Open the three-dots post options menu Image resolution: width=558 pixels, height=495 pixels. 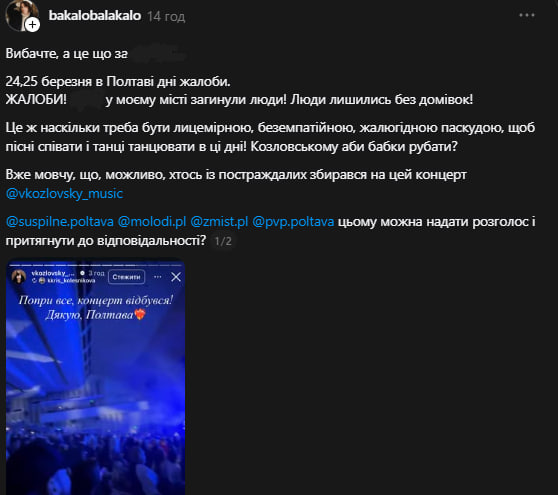click(527, 15)
